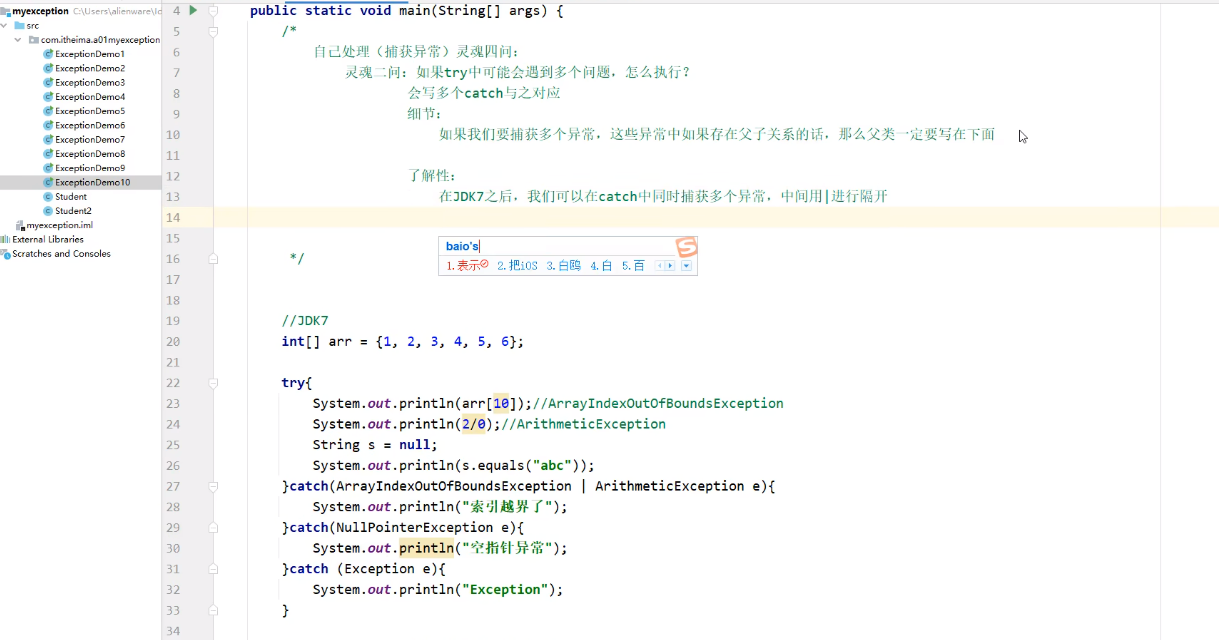Run the main method via gutter play button
The height and width of the screenshot is (640, 1219).
point(193,10)
